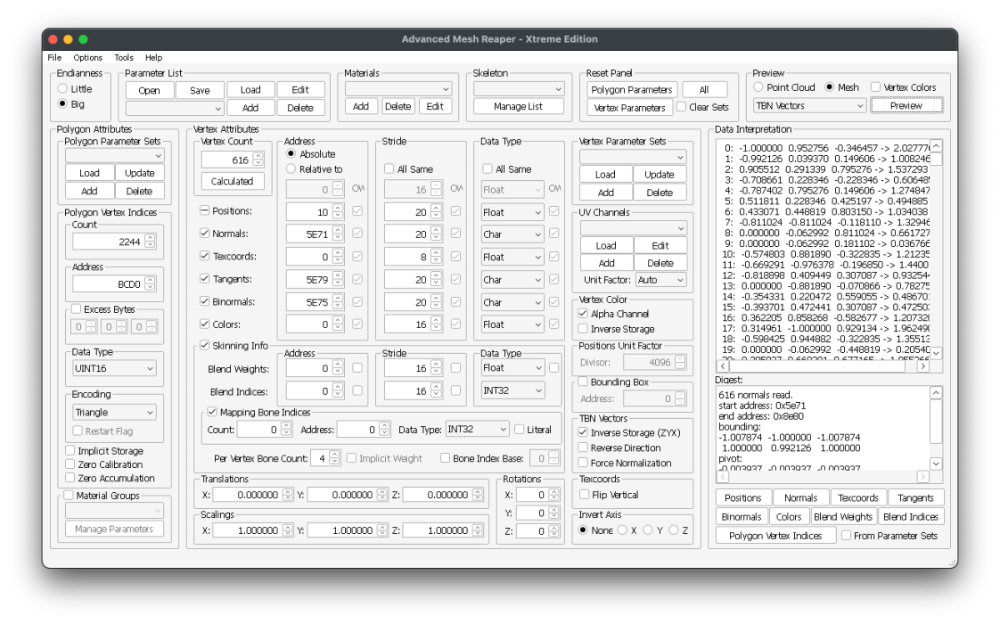Reset Polygon Parameters

point(631,90)
